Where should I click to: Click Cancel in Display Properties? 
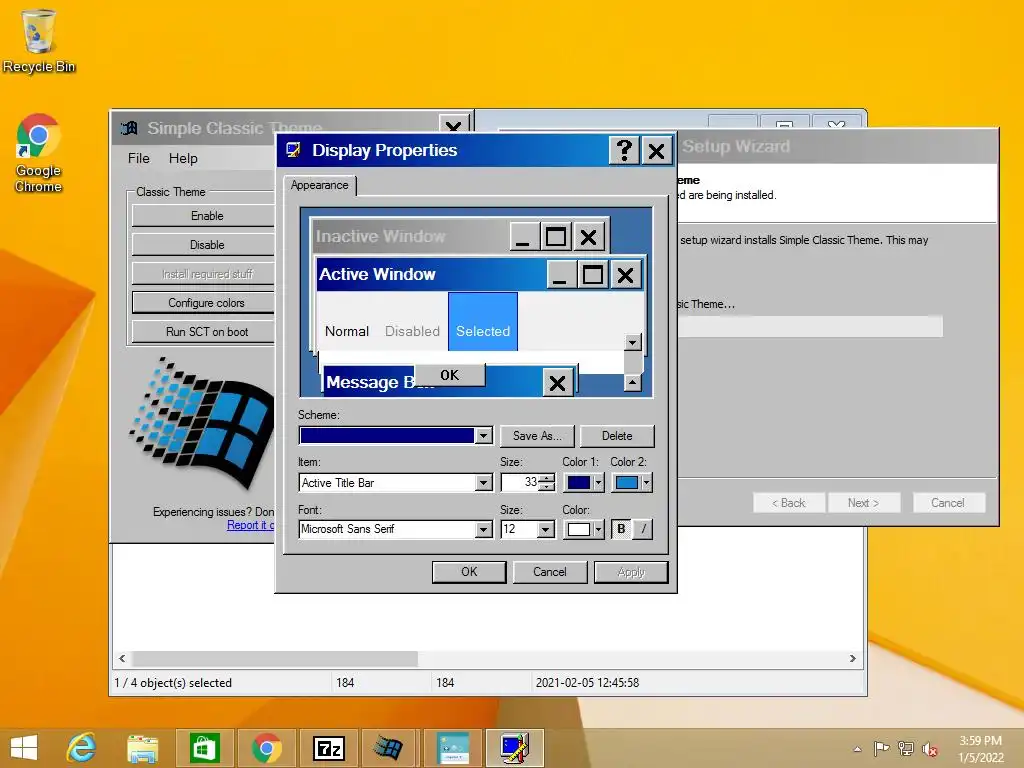549,572
